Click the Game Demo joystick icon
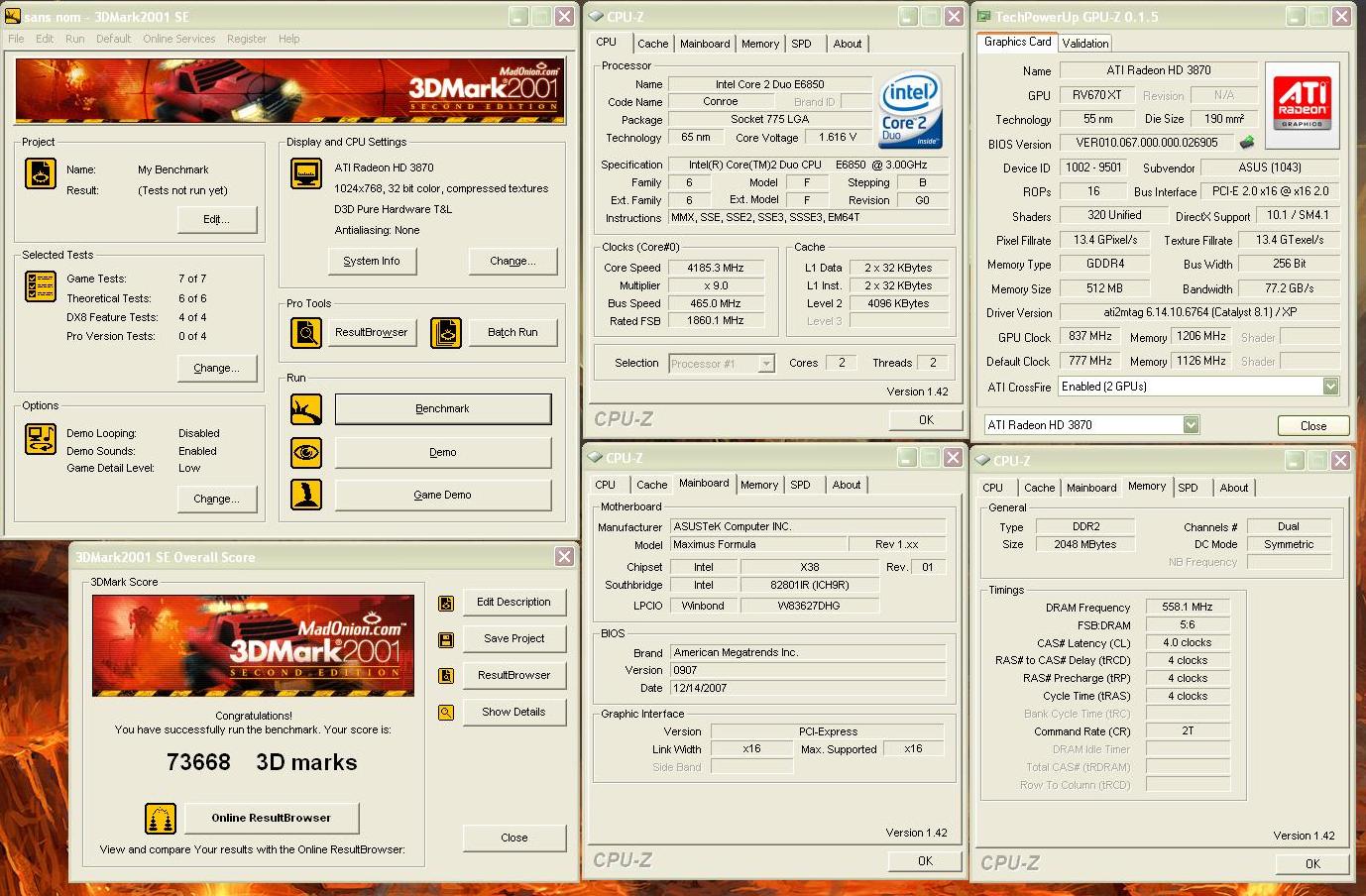This screenshot has width=1366, height=896. tap(306, 495)
